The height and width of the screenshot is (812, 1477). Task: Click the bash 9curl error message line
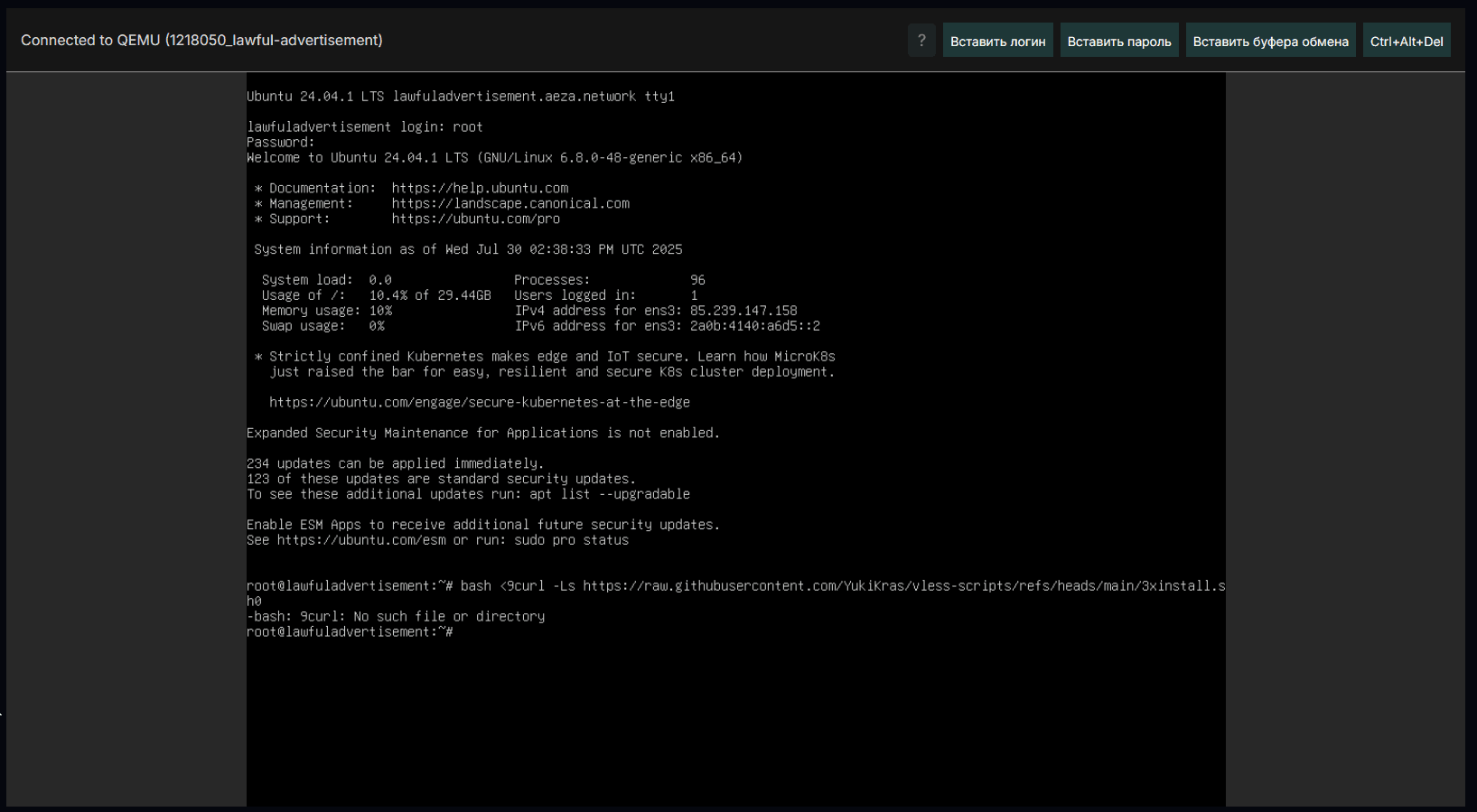coord(396,617)
